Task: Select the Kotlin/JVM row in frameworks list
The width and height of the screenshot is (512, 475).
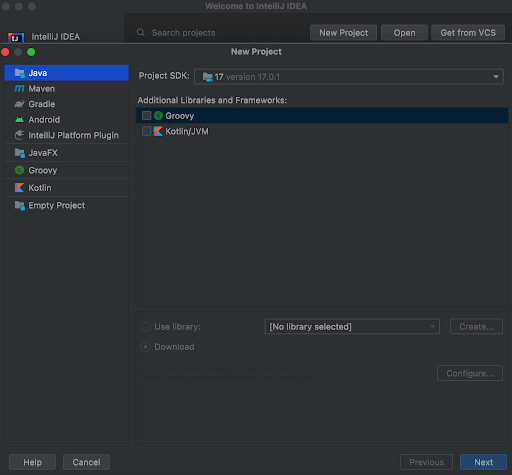Action: pyautogui.click(x=322, y=131)
